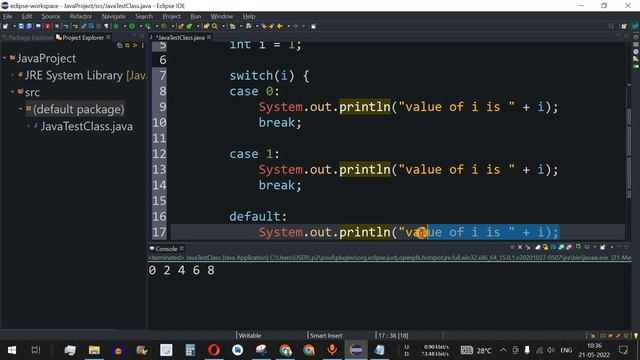
Task: Click the Open Type toolbar icon
Action: pyautogui.click(x=206, y=26)
